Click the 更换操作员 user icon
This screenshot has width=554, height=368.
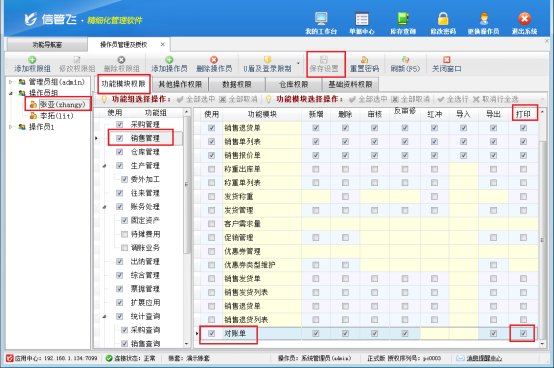coord(484,19)
